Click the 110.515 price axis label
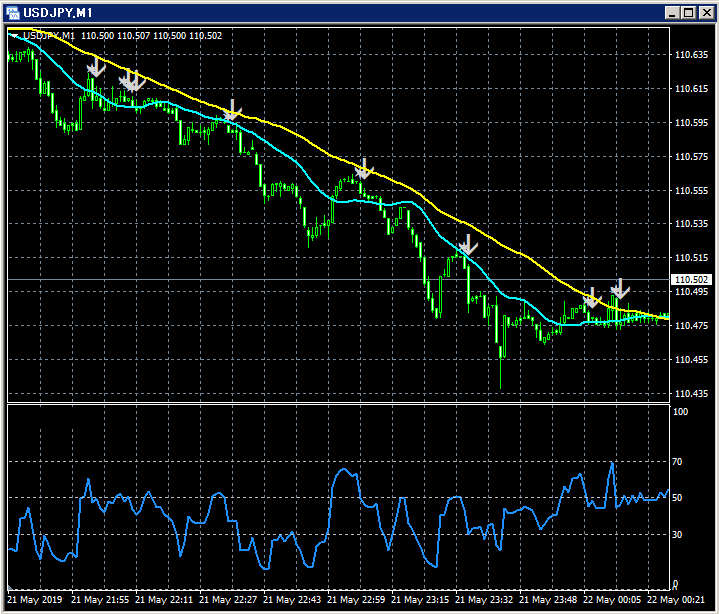This screenshot has width=719, height=614. (x=691, y=258)
